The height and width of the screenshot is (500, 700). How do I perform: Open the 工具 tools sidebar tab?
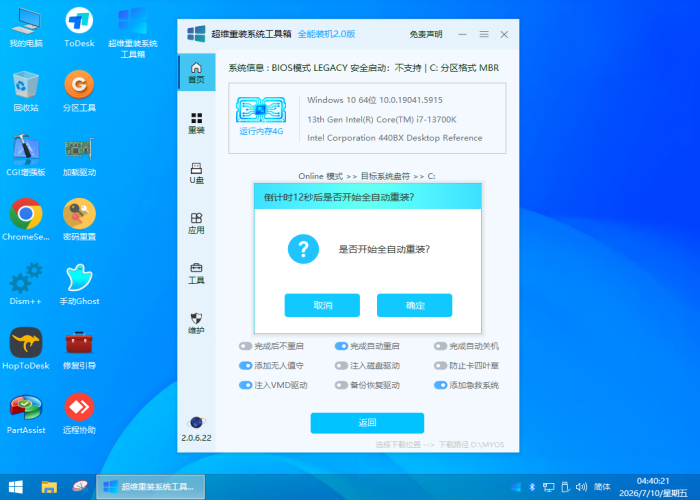pos(196,273)
